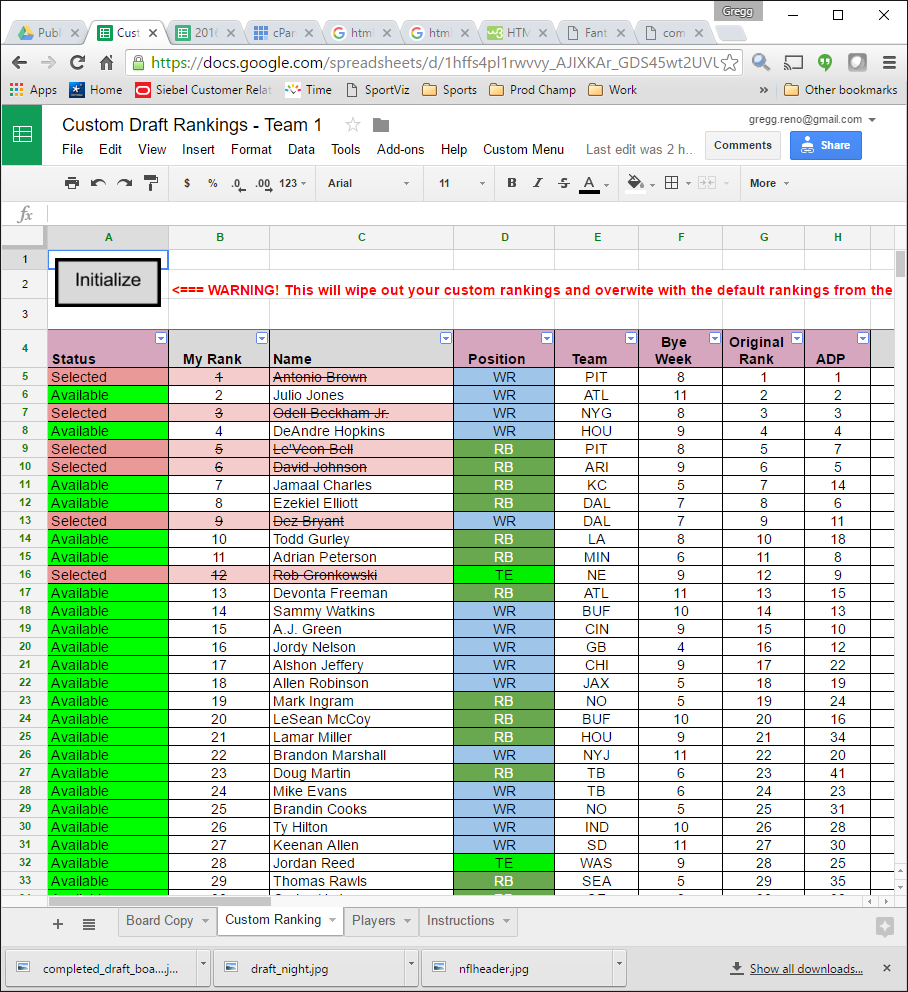908x992 pixels.
Task: Open the Add-ons menu
Action: (401, 150)
